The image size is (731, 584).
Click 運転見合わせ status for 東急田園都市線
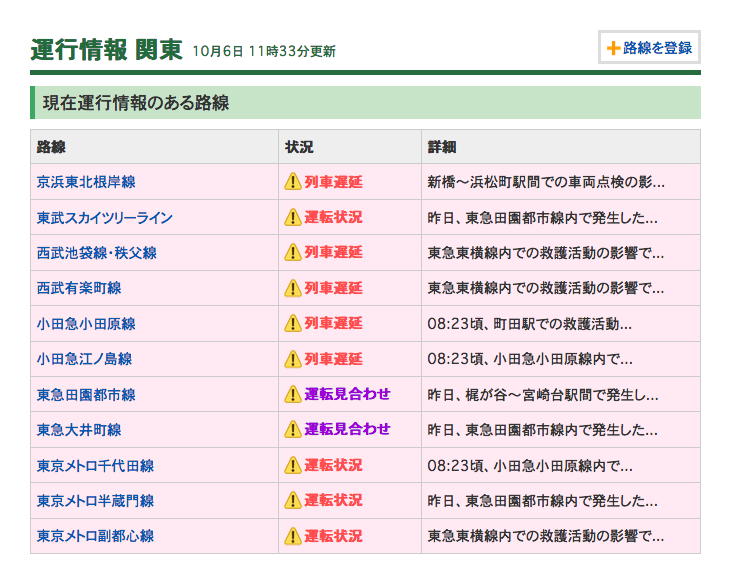347,394
